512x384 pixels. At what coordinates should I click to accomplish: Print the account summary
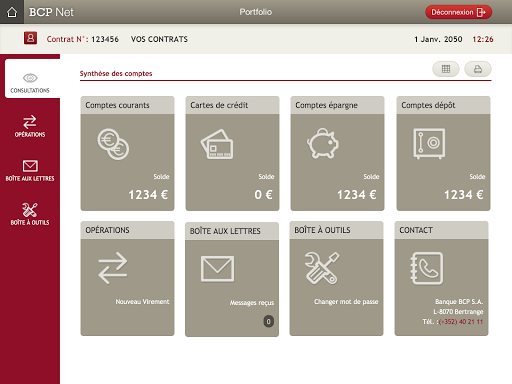coord(478,69)
